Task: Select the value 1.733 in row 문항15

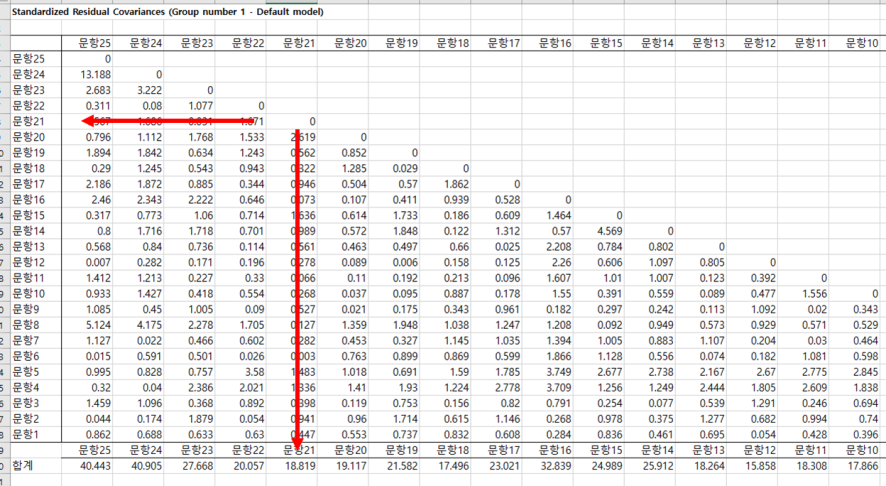Action: tap(405, 216)
